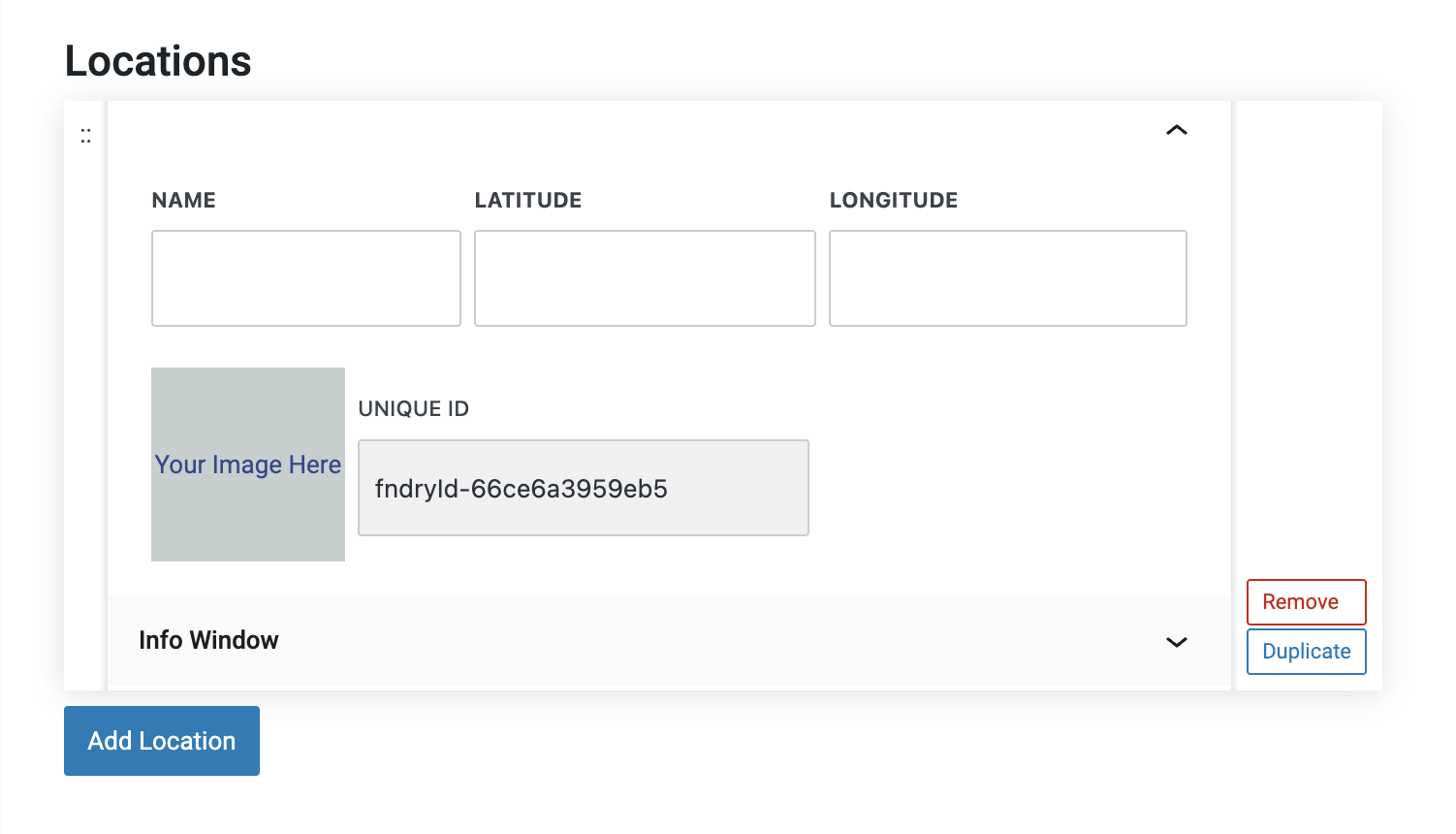Select the Longitude input field
This screenshot has width=1456, height=834.
1007,278
